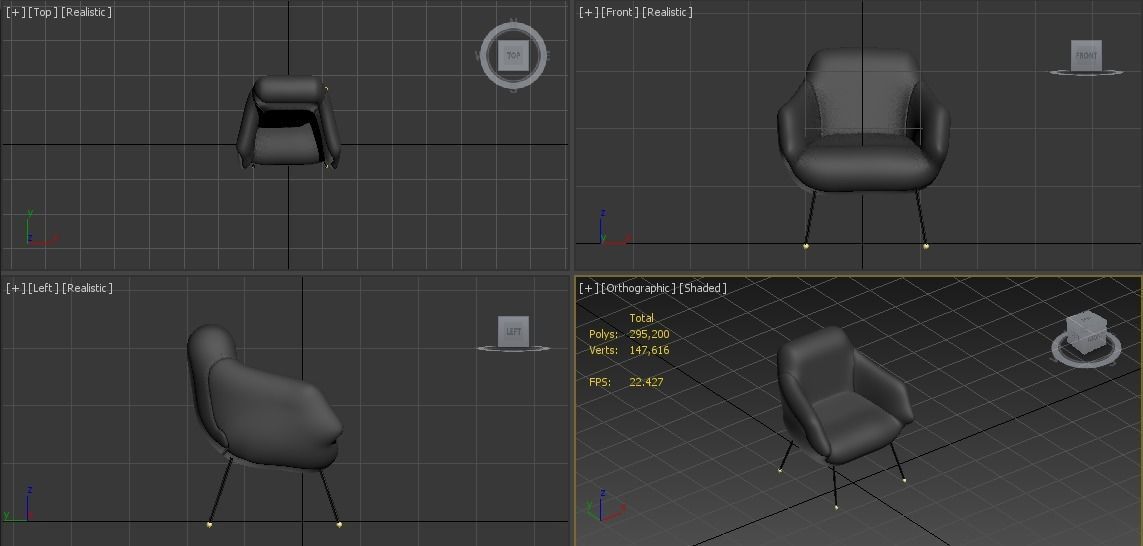Click the axis tripod in Front viewport
Image resolution: width=1143 pixels, height=546 pixels.
coord(615,228)
